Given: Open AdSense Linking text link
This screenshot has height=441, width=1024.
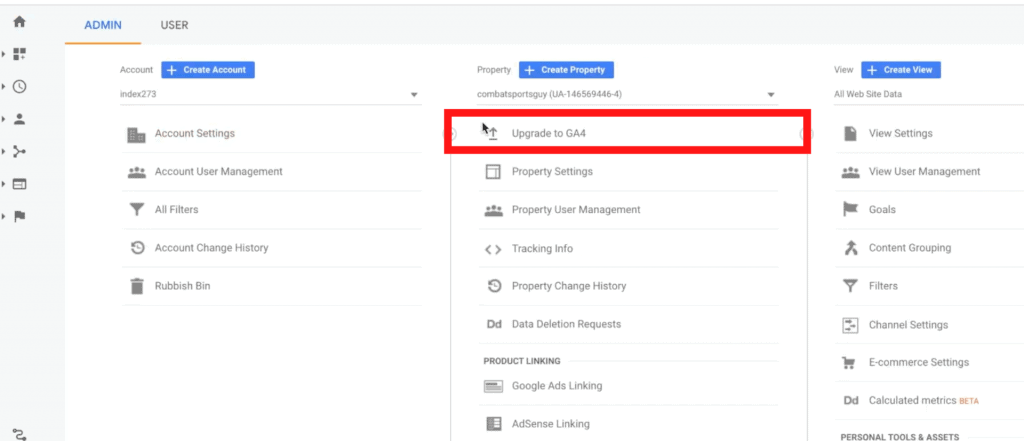Looking at the screenshot, I should (x=551, y=424).
